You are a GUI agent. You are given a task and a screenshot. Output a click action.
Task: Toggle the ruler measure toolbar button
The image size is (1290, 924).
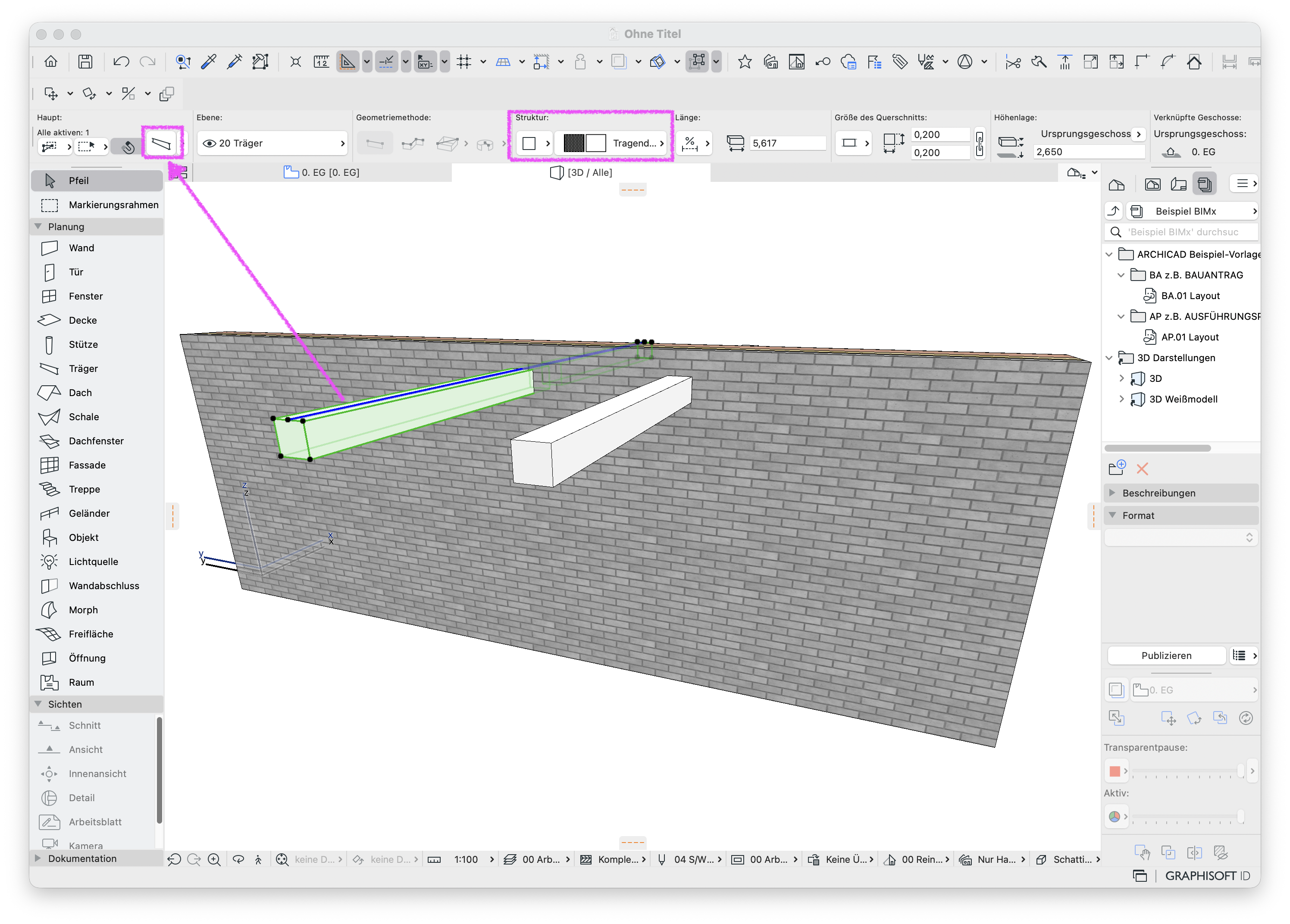pyautogui.click(x=321, y=61)
